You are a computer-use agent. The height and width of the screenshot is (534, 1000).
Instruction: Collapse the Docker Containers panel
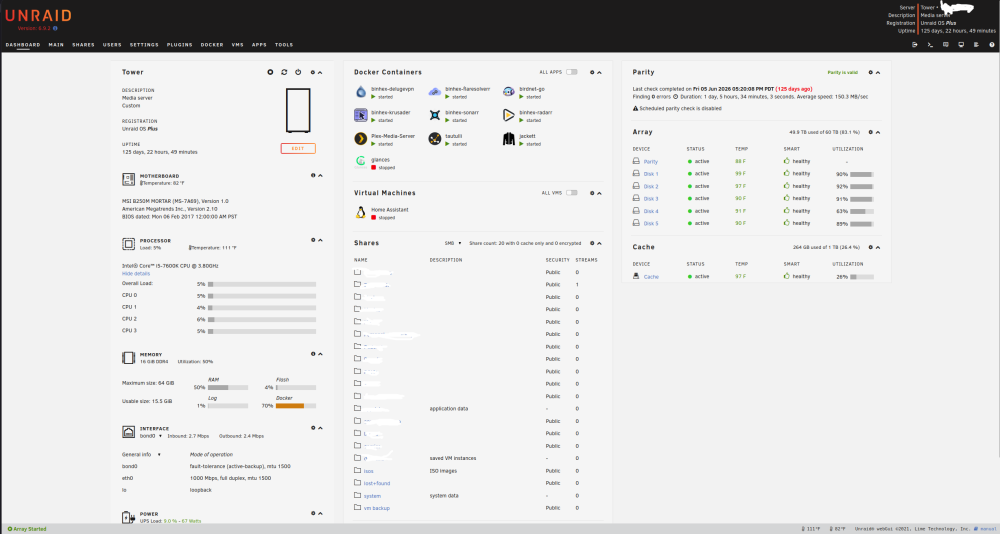click(x=599, y=73)
